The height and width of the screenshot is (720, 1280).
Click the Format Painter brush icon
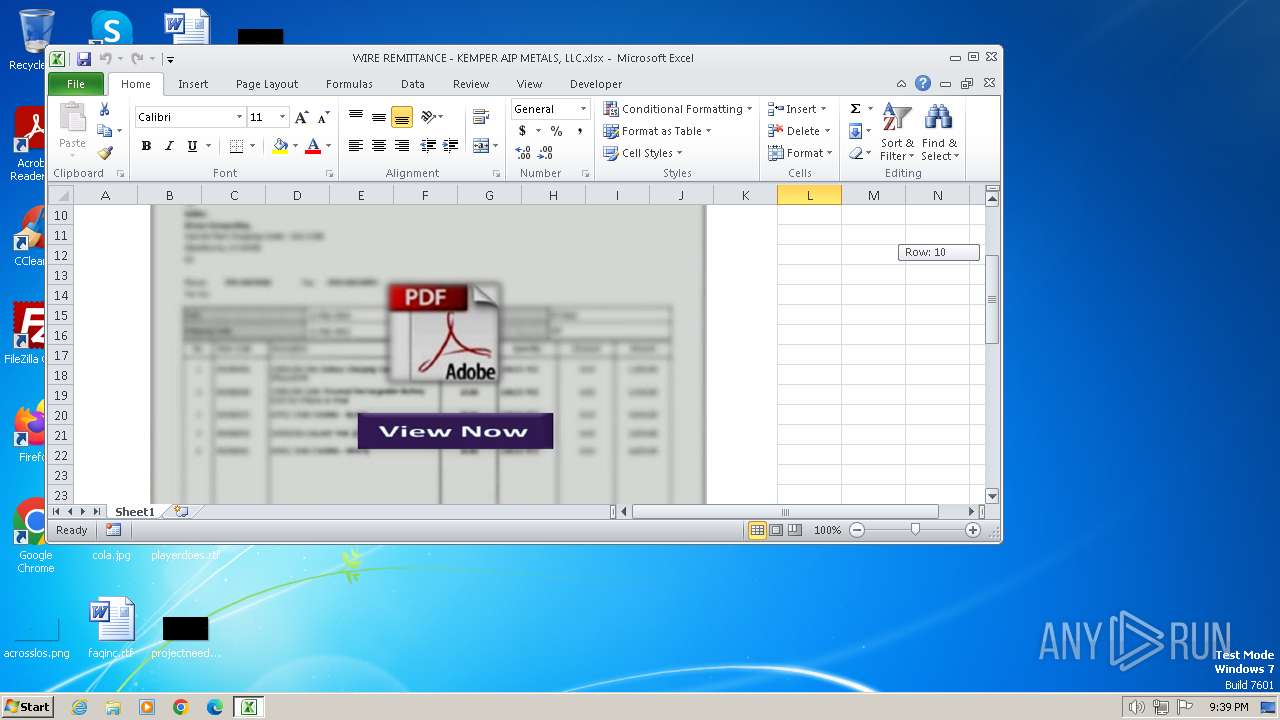click(x=104, y=153)
